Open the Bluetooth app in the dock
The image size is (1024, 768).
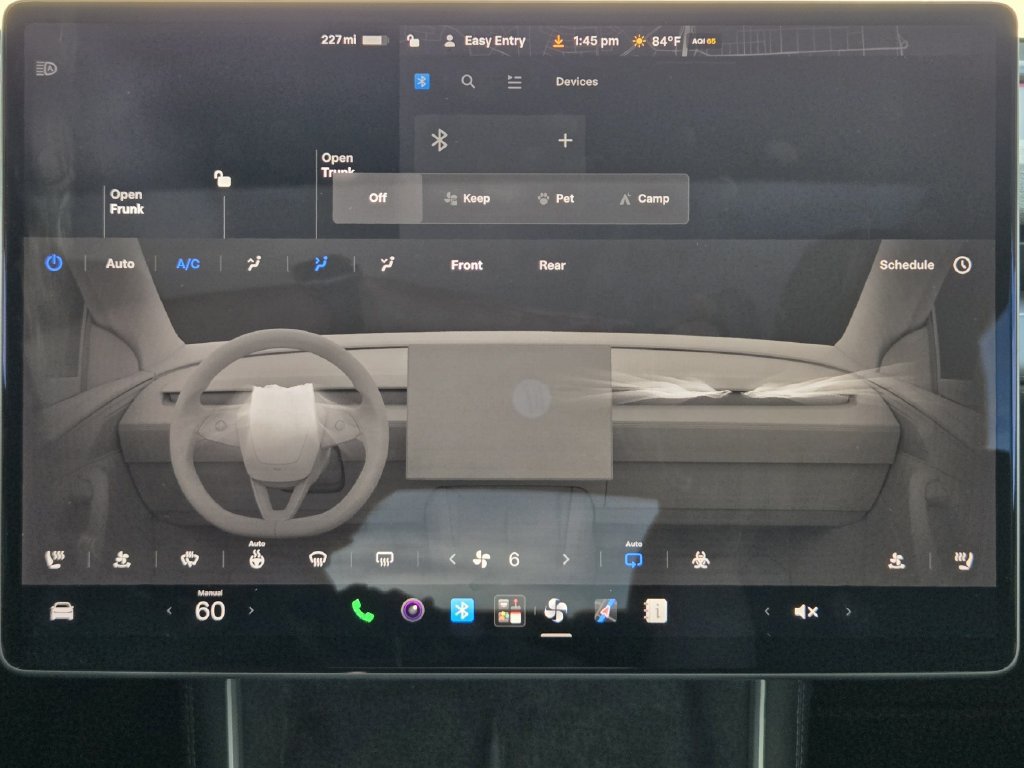click(462, 611)
